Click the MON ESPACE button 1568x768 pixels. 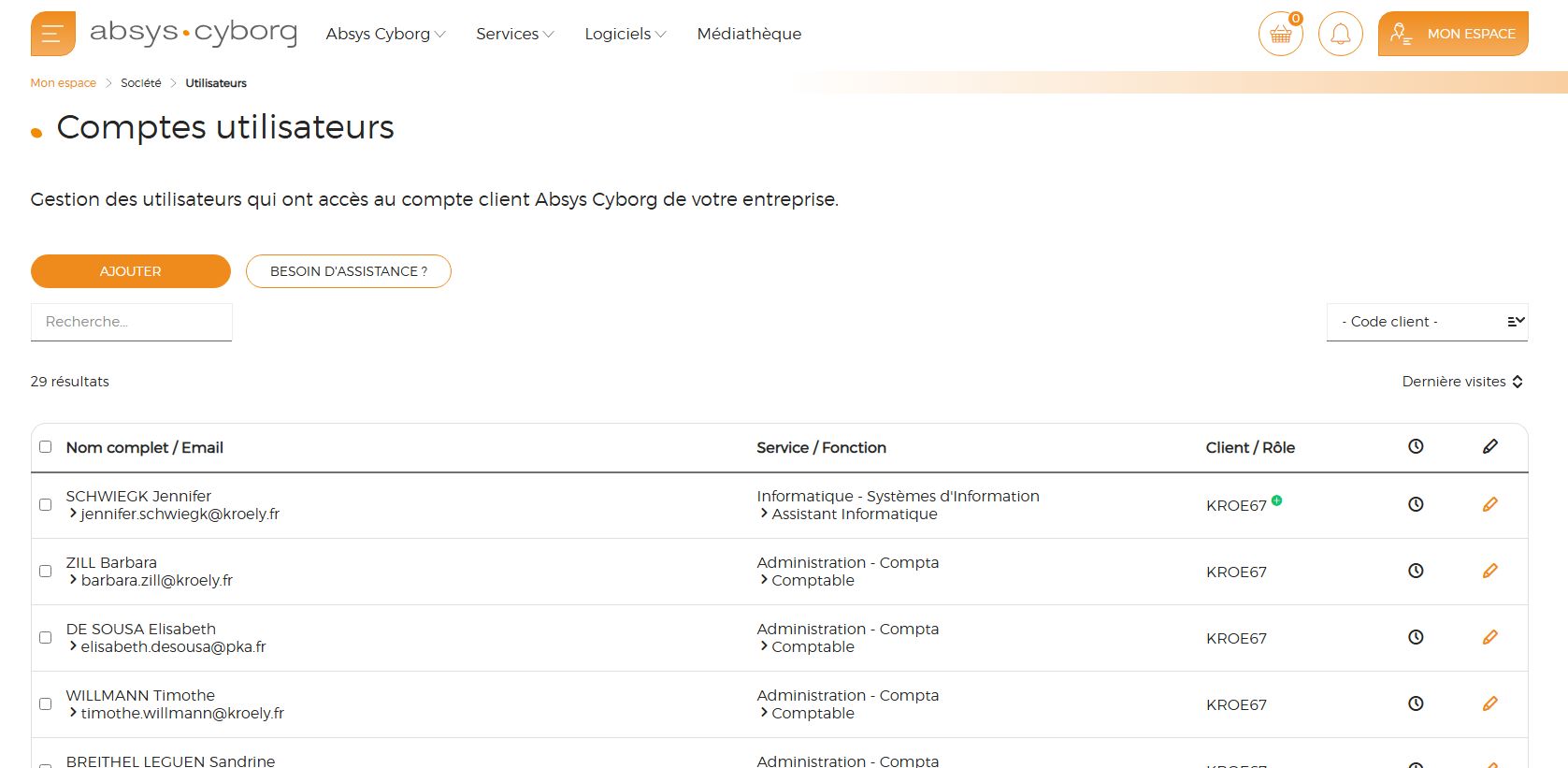click(x=1453, y=34)
